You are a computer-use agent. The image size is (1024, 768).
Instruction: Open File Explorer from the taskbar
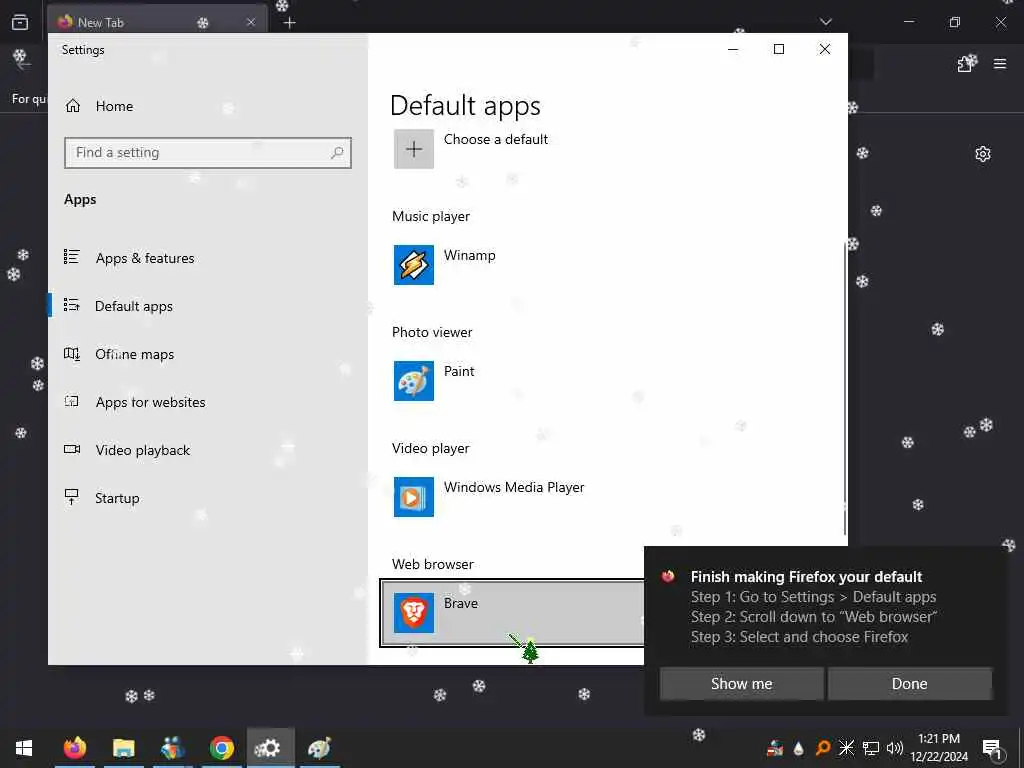point(123,748)
